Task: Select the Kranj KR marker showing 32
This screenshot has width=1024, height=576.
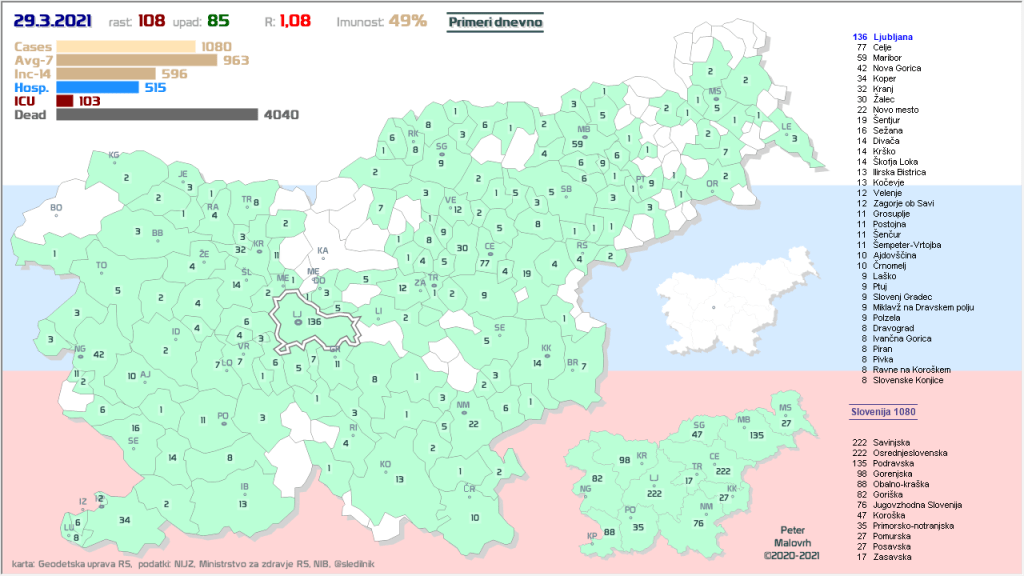Action: [258, 244]
